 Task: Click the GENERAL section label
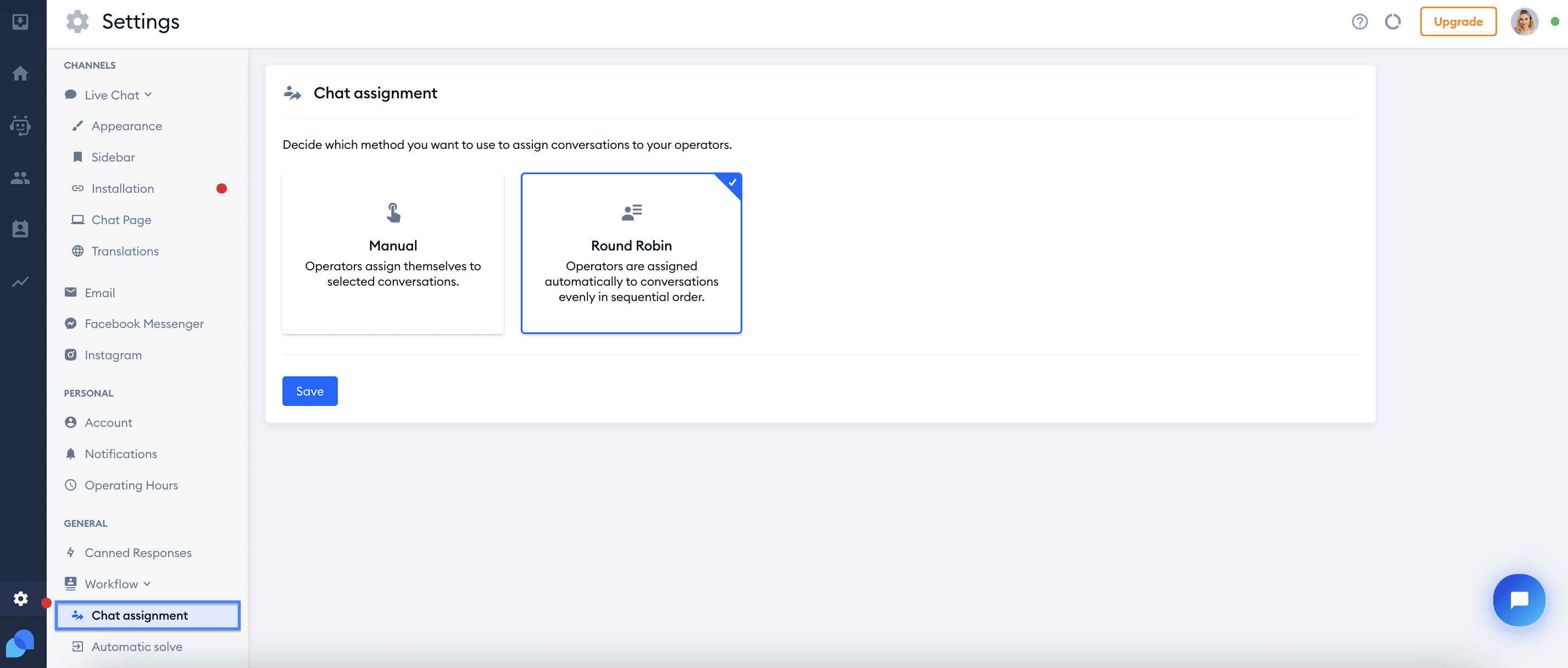[x=85, y=523]
